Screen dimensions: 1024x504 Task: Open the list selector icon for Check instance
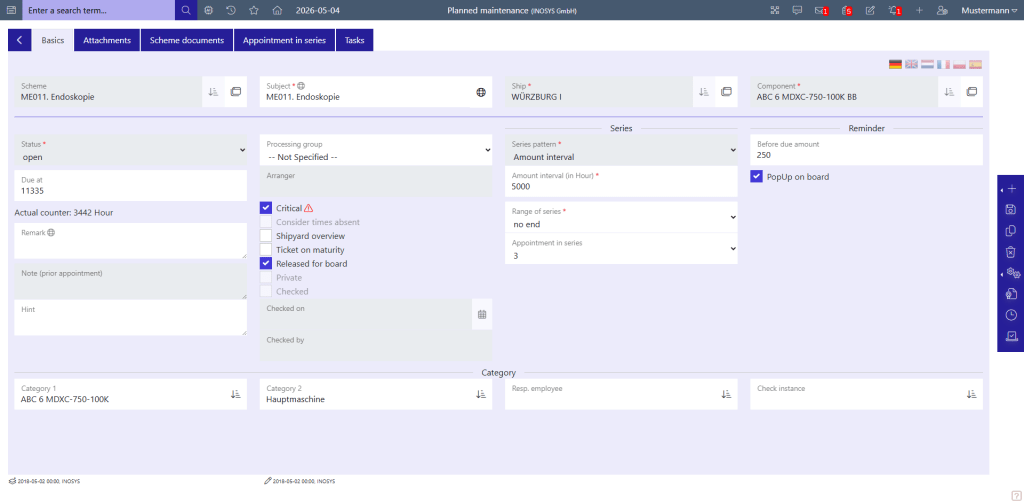tap(972, 394)
